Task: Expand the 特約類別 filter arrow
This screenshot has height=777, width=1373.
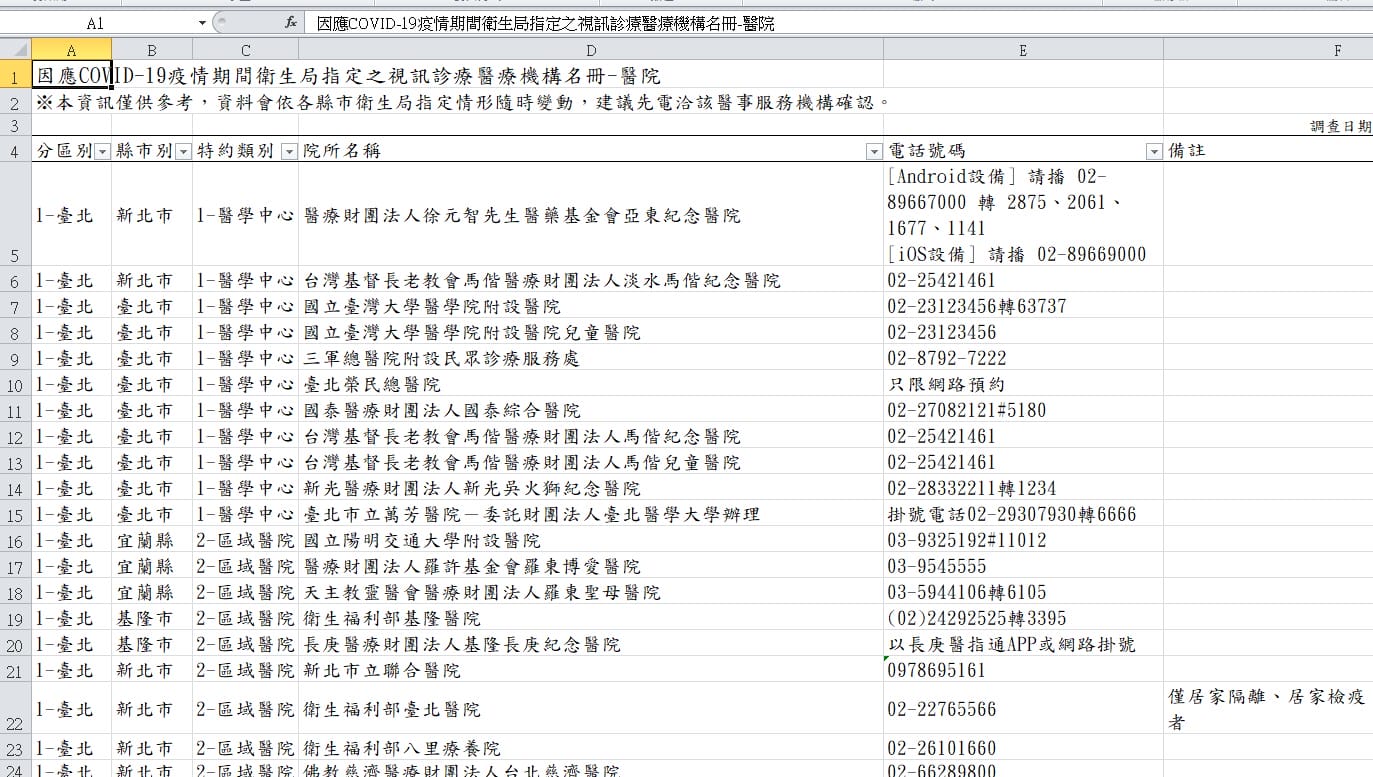Action: click(x=289, y=151)
